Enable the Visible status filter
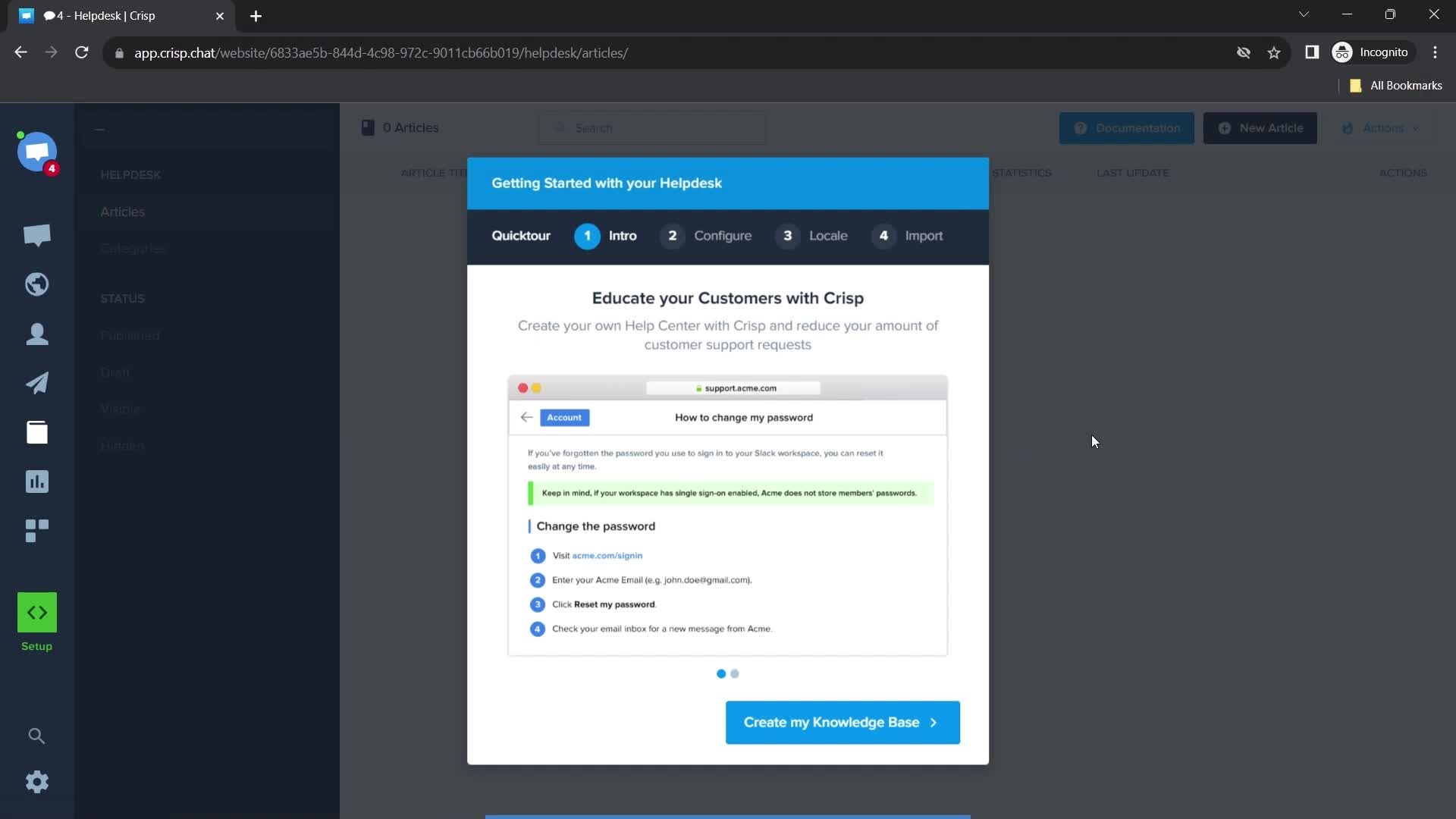This screenshot has width=1456, height=819. tap(119, 409)
